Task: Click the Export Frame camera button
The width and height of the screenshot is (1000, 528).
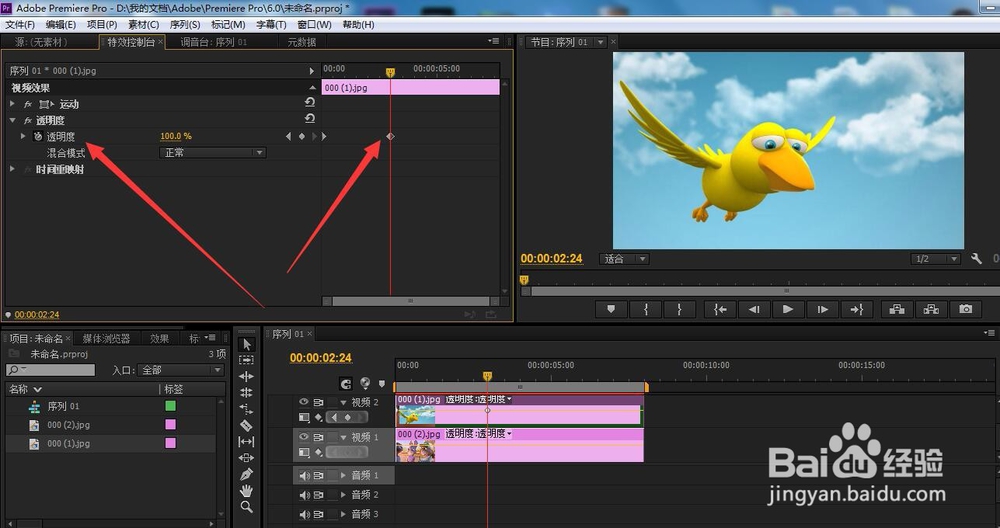Action: [x=966, y=309]
